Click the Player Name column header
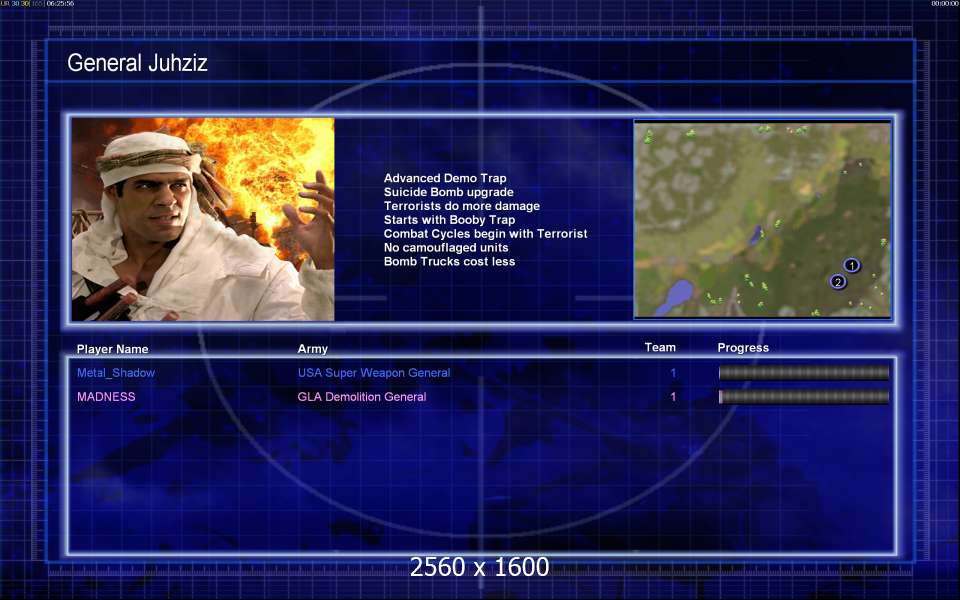 tap(112, 349)
